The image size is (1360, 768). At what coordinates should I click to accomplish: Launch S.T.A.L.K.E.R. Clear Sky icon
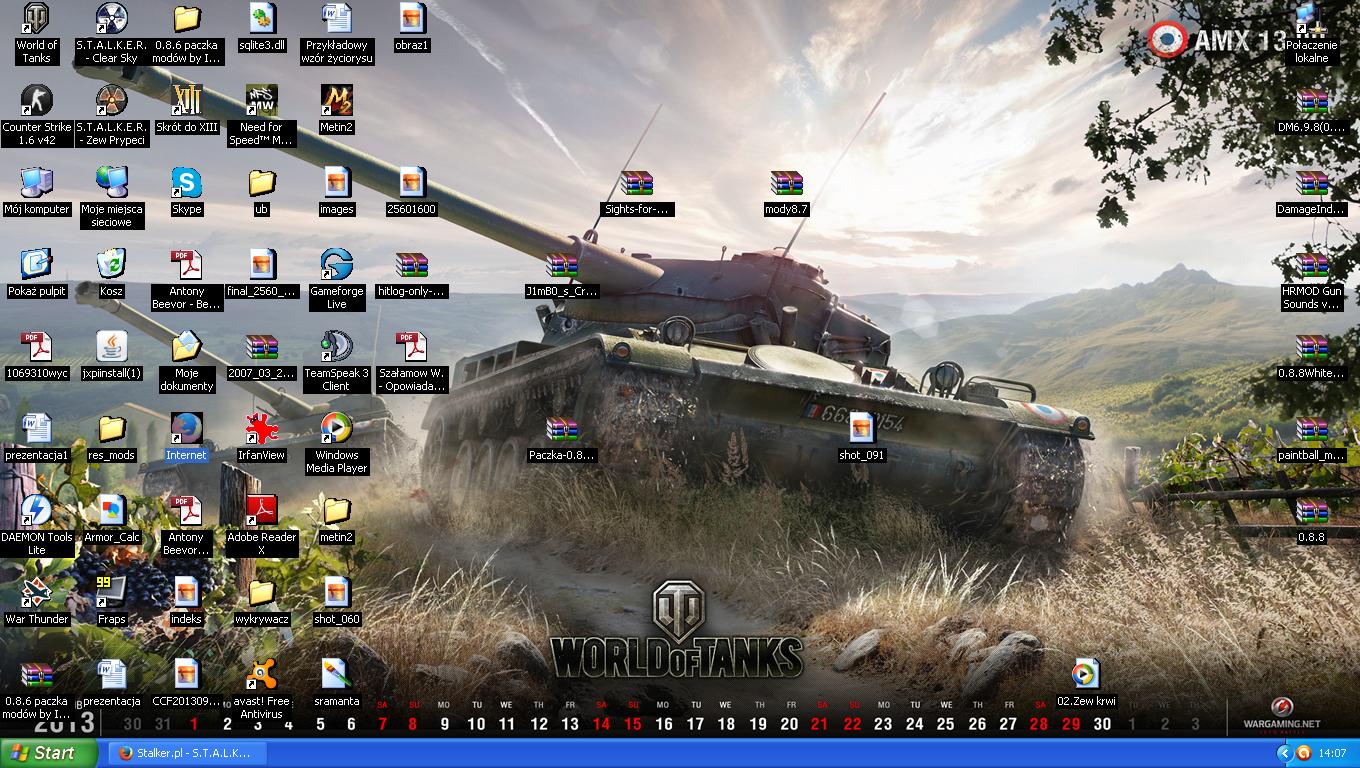click(112, 19)
